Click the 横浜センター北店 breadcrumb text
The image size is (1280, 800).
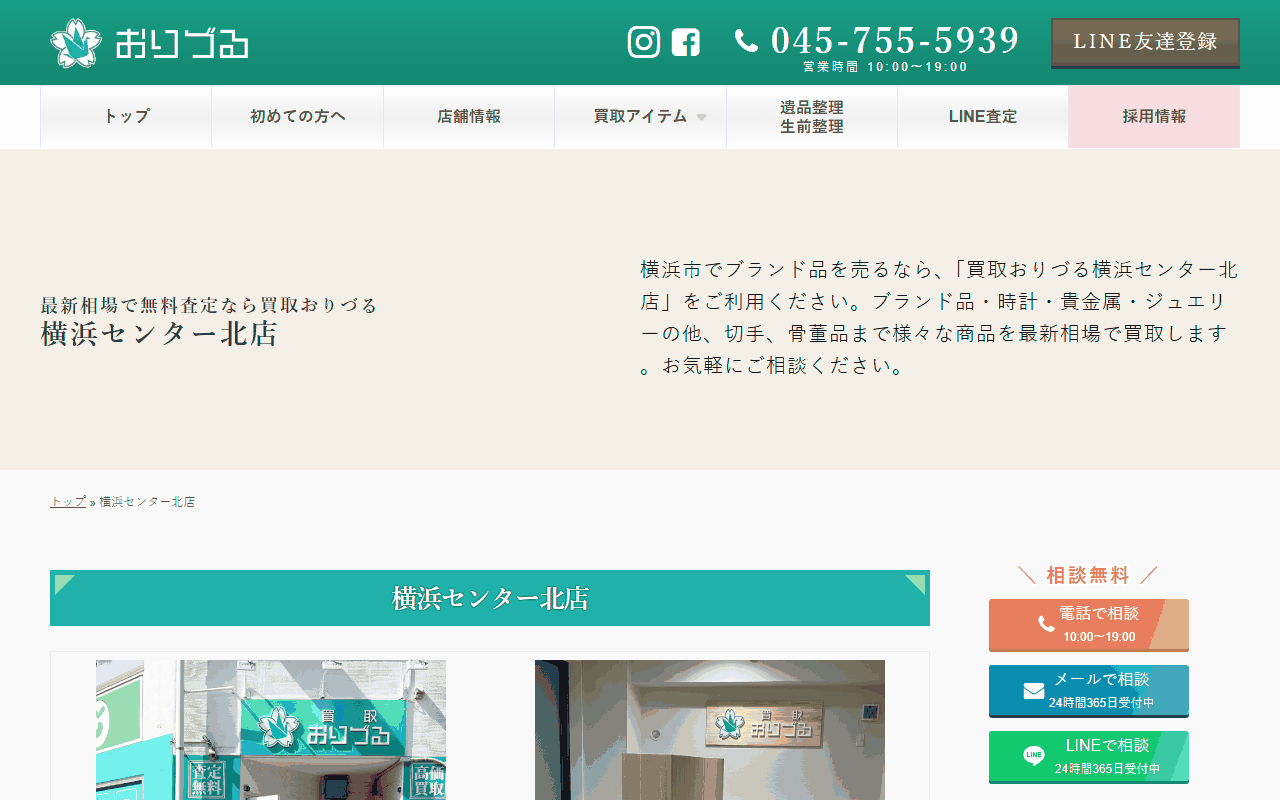[147, 502]
